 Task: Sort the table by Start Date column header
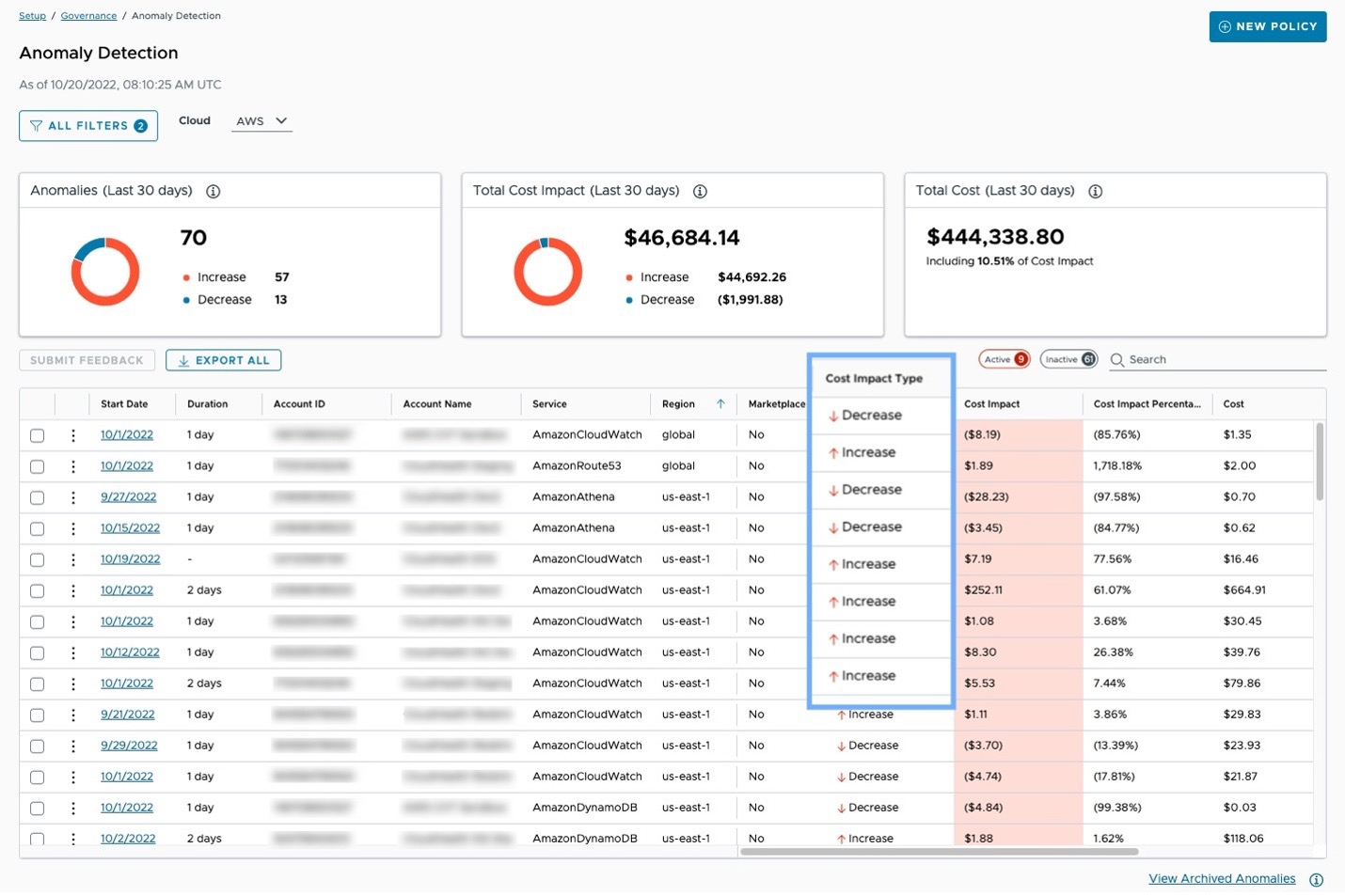[x=124, y=404]
